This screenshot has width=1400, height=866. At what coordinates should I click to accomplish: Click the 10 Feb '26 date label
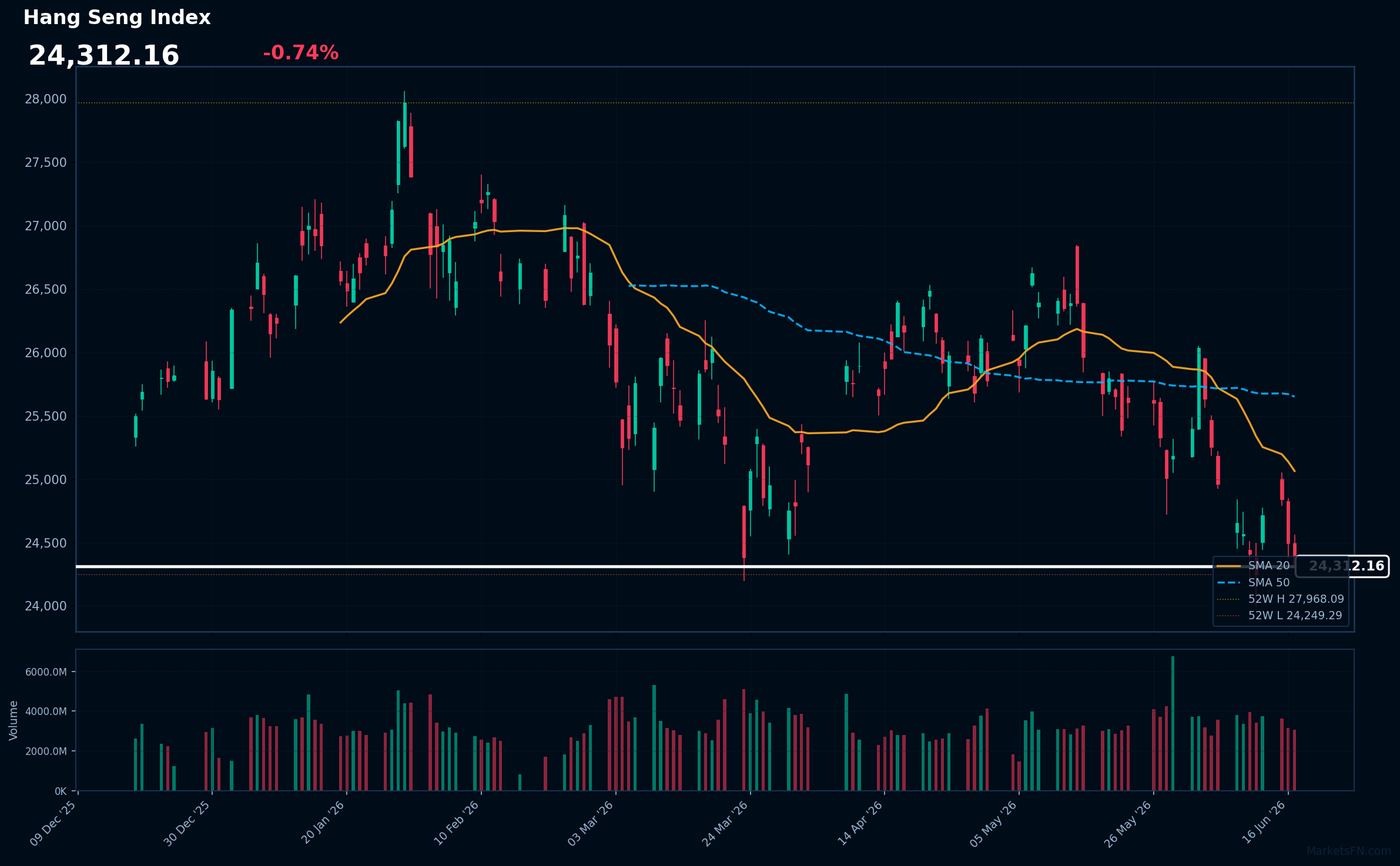pos(456,823)
